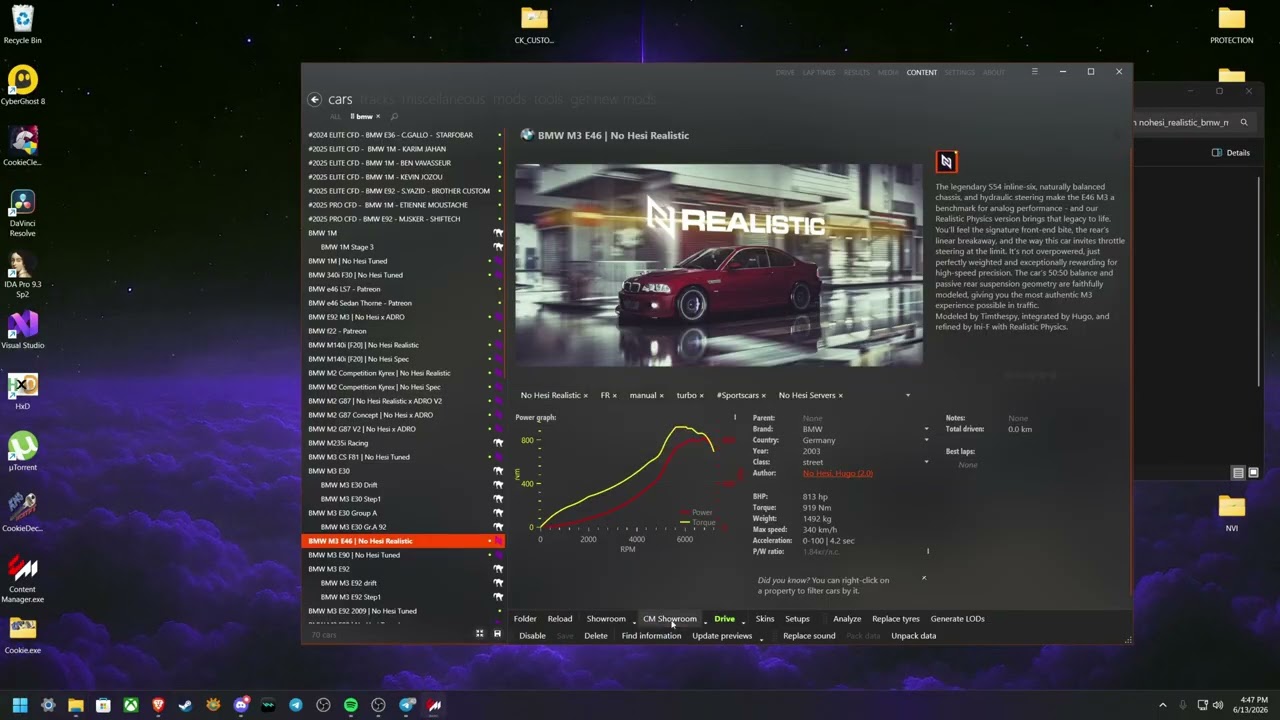Dismiss the 'Did you know?' tip
The image size is (1280, 720).
(924, 578)
